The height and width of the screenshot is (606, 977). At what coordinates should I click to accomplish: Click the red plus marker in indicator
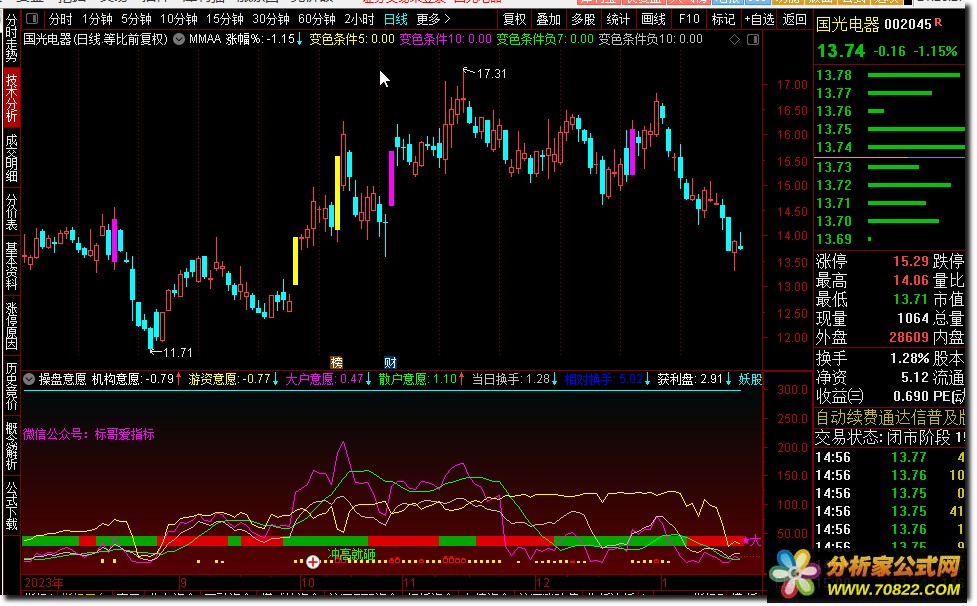coord(313,562)
